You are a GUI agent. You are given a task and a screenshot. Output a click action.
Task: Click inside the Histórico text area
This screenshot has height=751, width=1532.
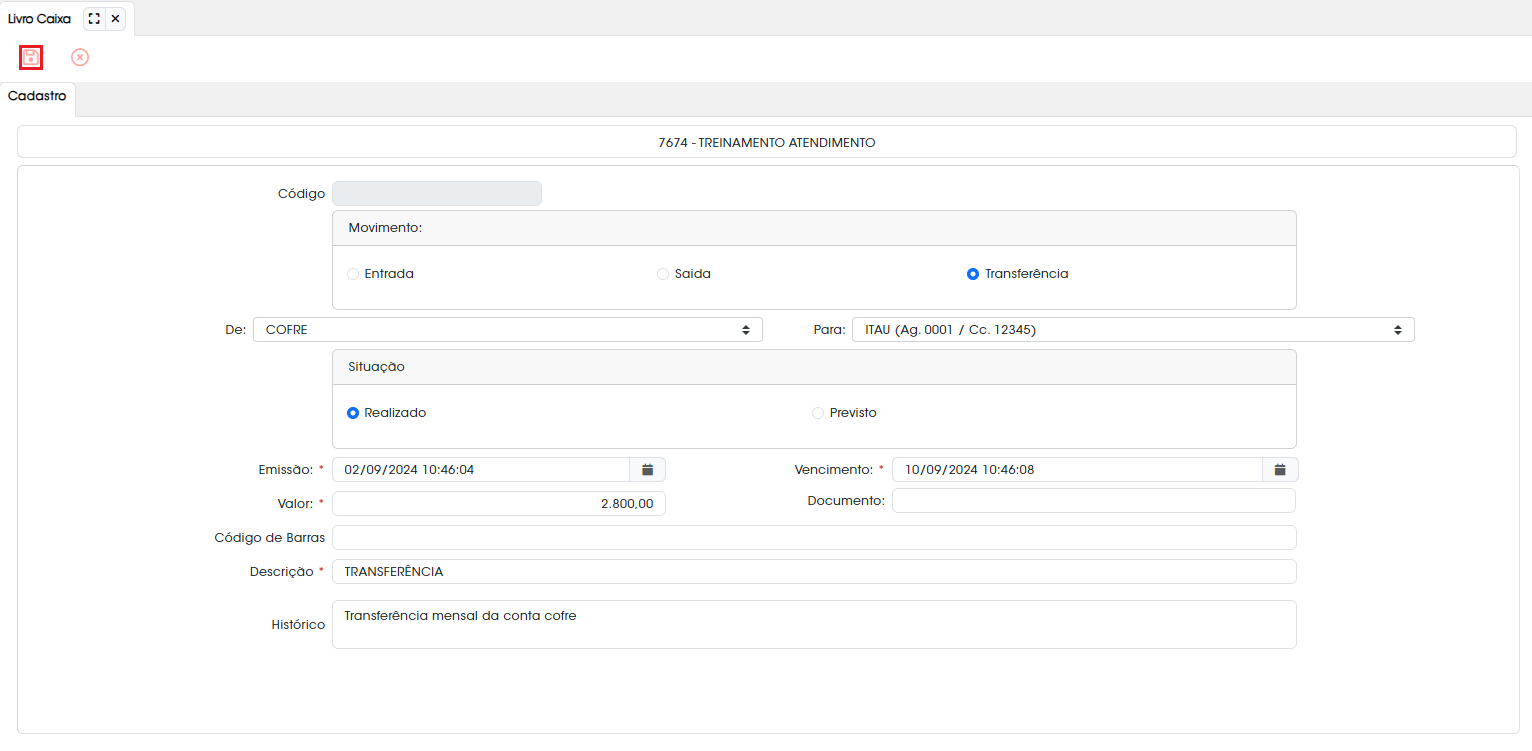pyautogui.click(x=814, y=624)
